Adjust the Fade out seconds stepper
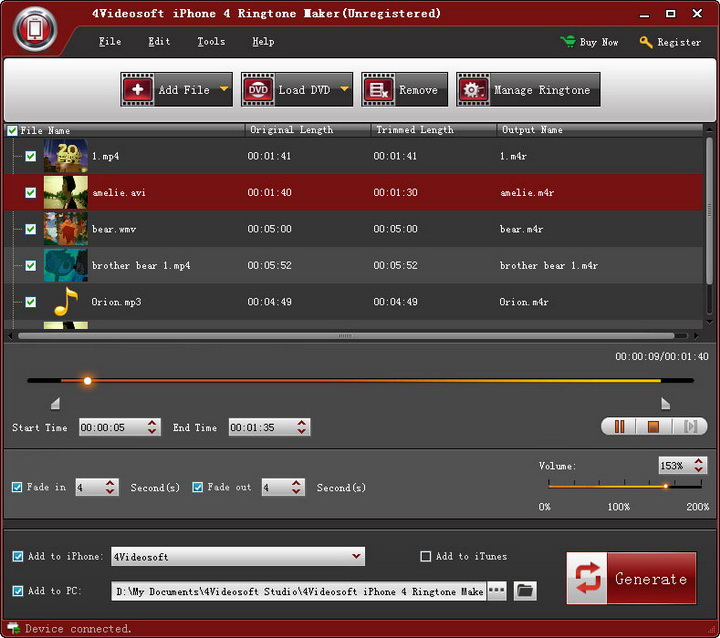Viewport: 720px width, 638px height. [296, 487]
